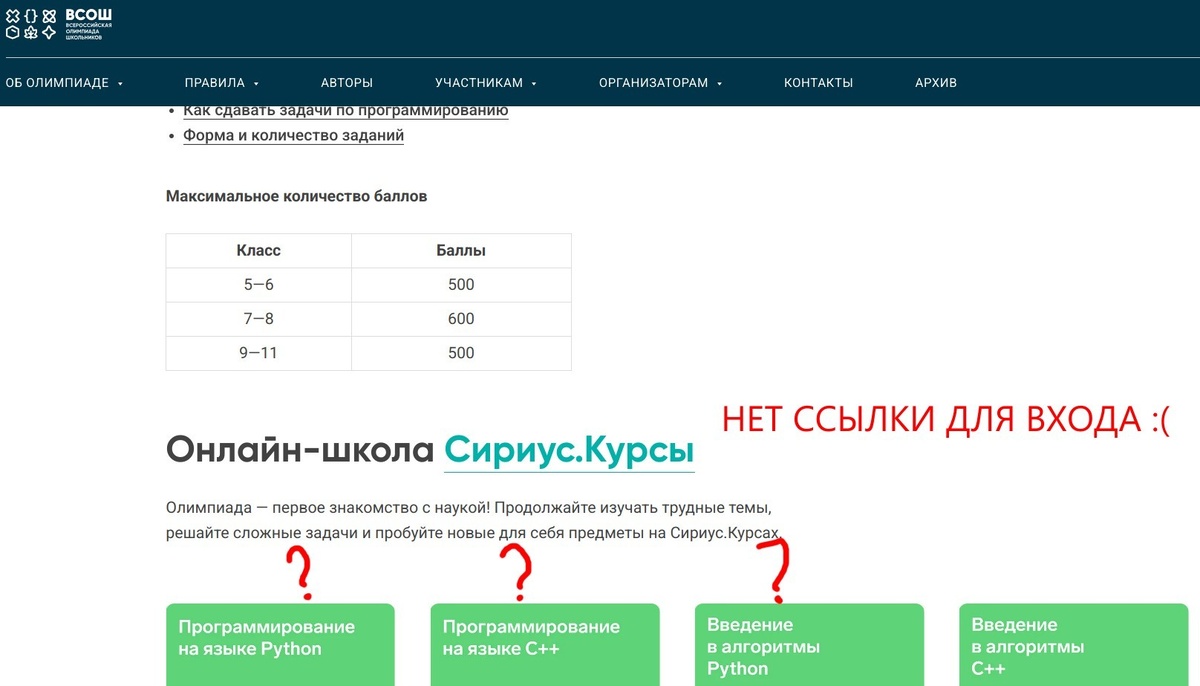
Task: Click the Форма и количество заданий link
Action: click(x=293, y=135)
